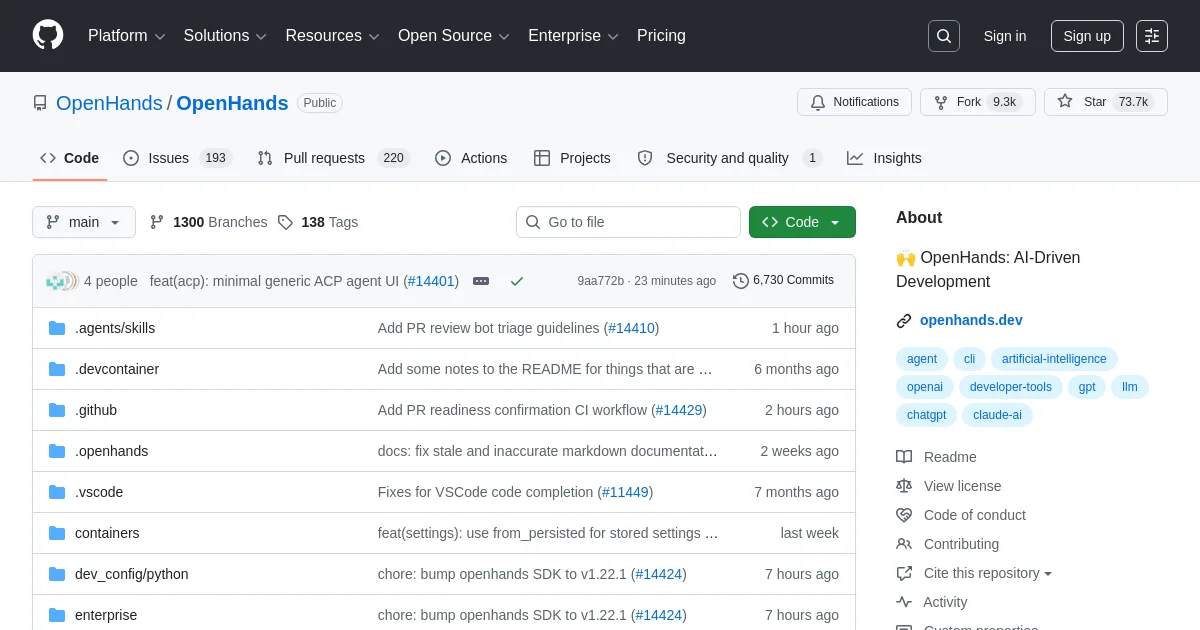This screenshot has width=1200, height=630.
Task: Open the Open Source dropdown menu
Action: 454,36
